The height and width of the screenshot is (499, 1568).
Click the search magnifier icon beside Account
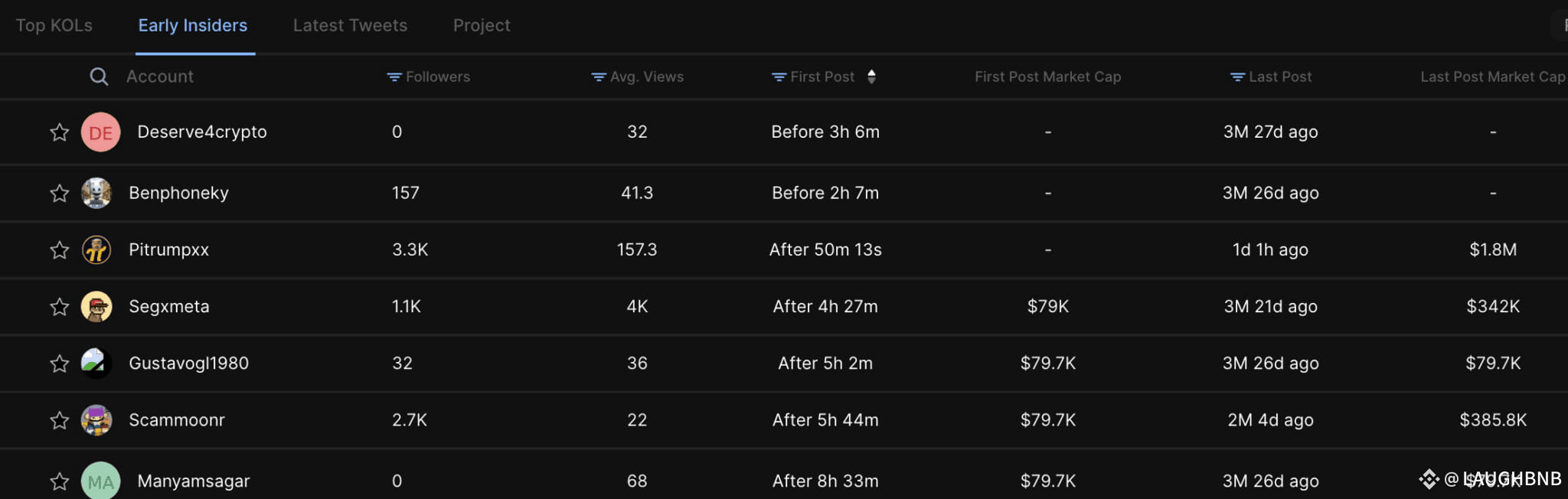tap(99, 77)
